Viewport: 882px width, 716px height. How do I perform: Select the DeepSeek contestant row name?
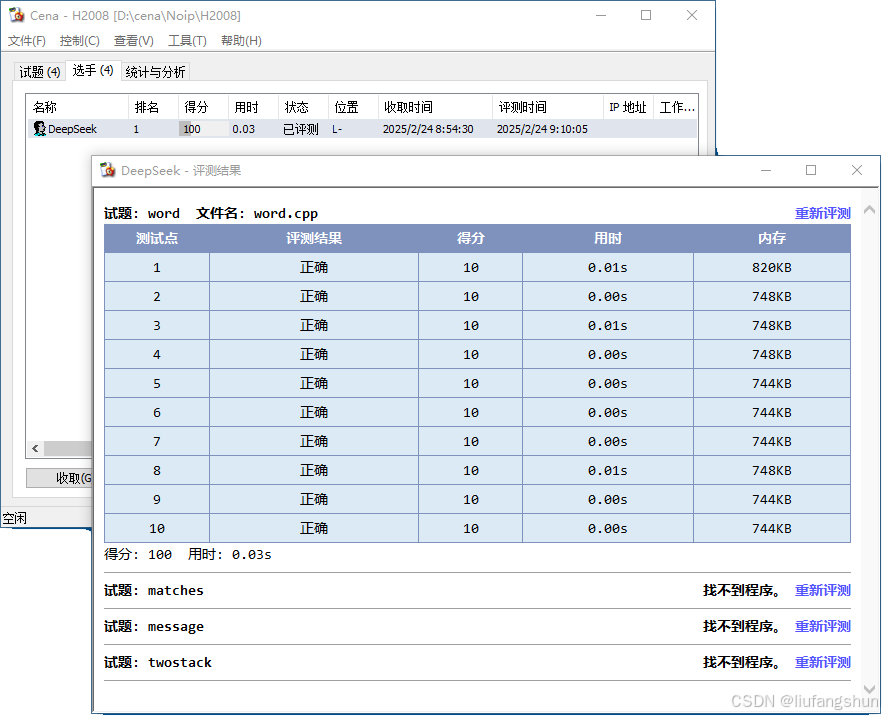point(72,129)
